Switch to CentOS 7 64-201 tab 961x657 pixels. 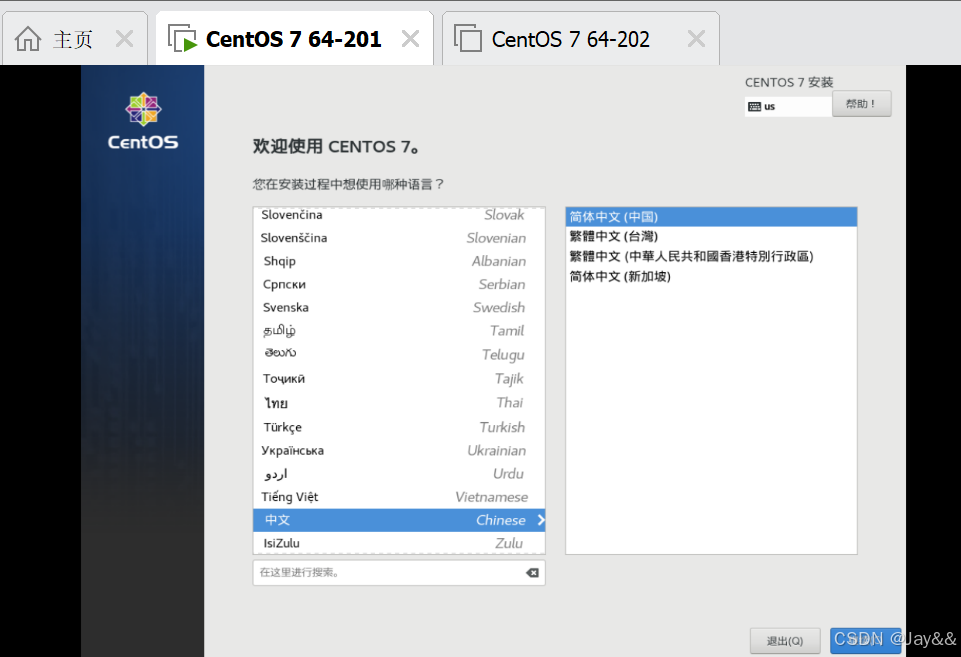(x=294, y=39)
